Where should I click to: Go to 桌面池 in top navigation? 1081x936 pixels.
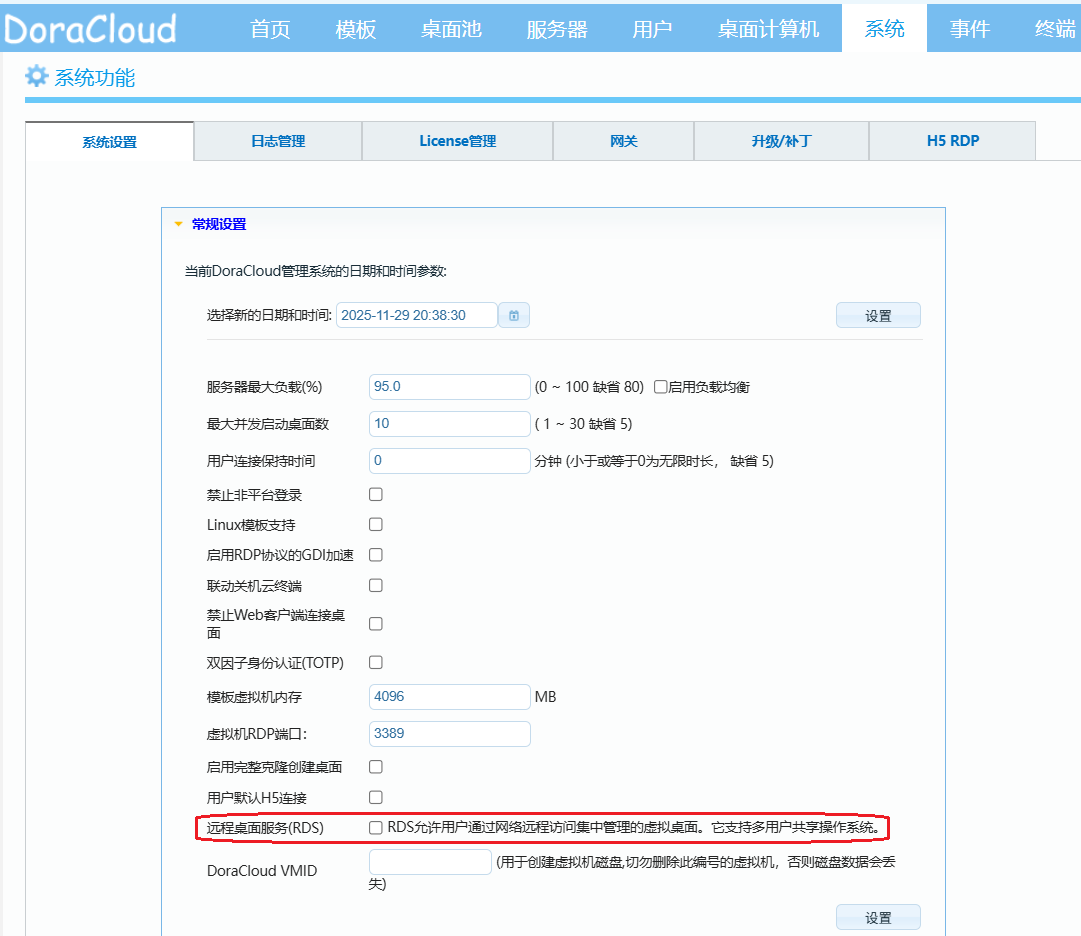click(451, 29)
